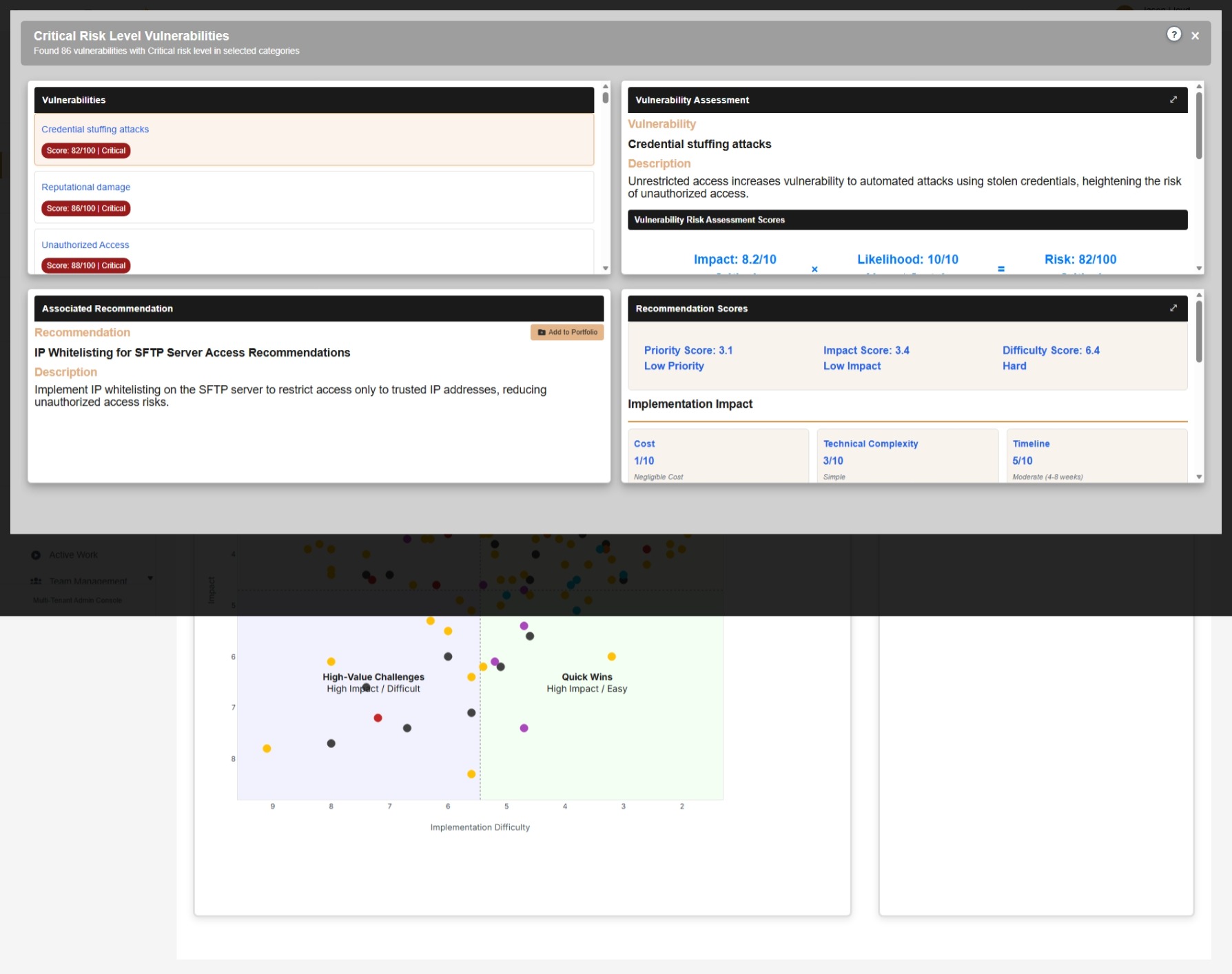Select Credential stuffing attacks vulnerability
The width and height of the screenshot is (1232, 974).
click(x=95, y=129)
